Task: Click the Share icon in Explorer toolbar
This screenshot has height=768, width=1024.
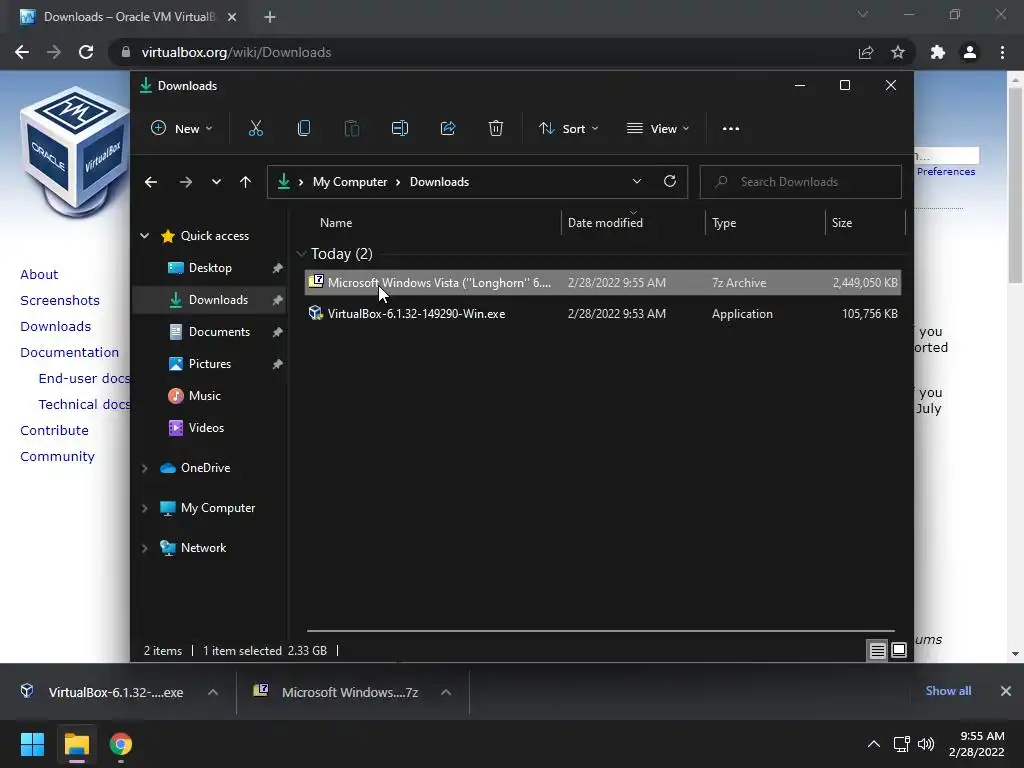Action: point(448,128)
